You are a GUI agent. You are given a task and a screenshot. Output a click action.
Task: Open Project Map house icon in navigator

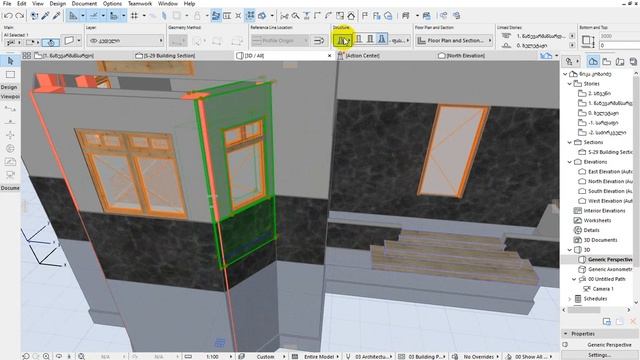(x=593, y=62)
